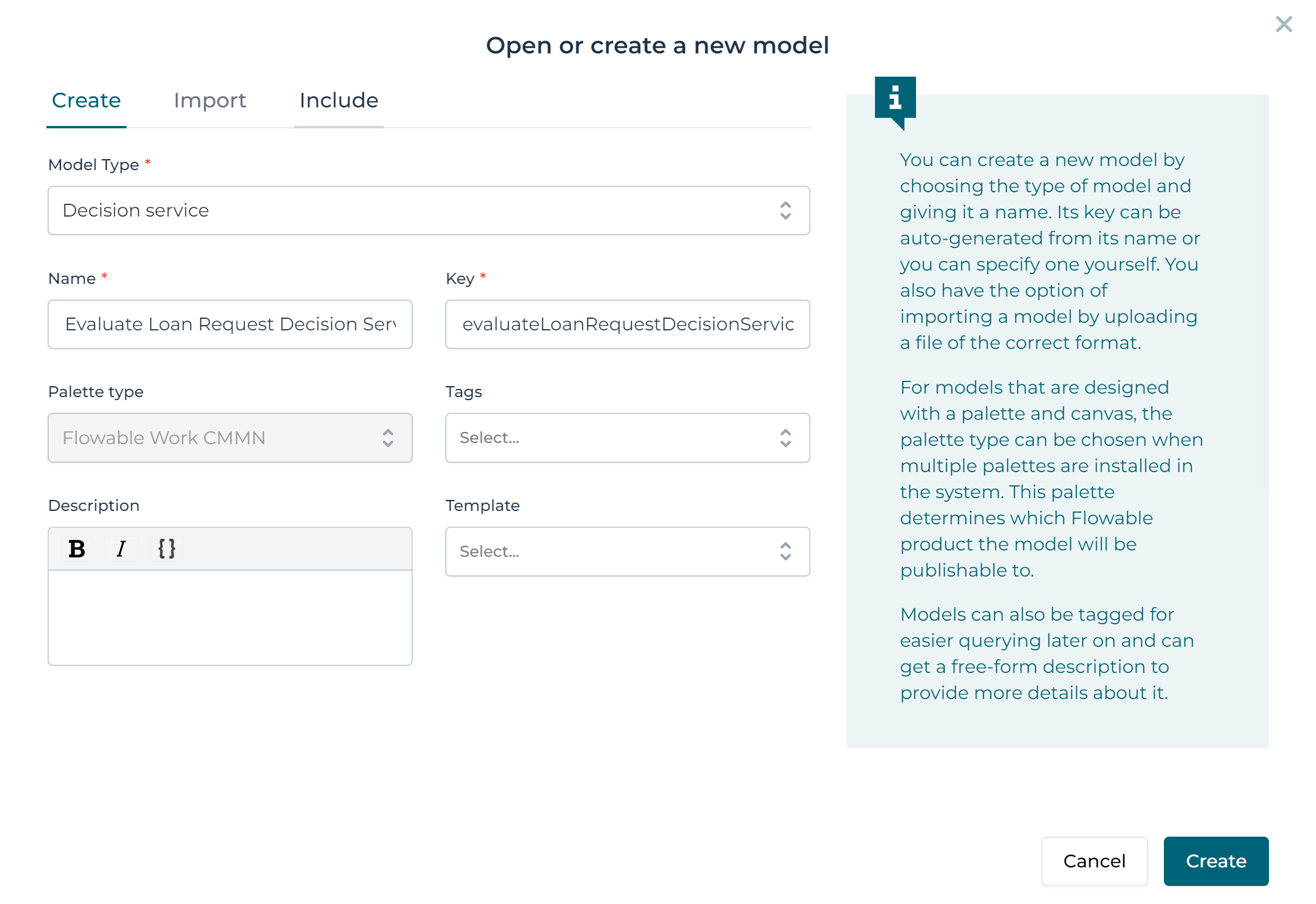Open the Model Type dropdown

pyautogui.click(x=428, y=210)
